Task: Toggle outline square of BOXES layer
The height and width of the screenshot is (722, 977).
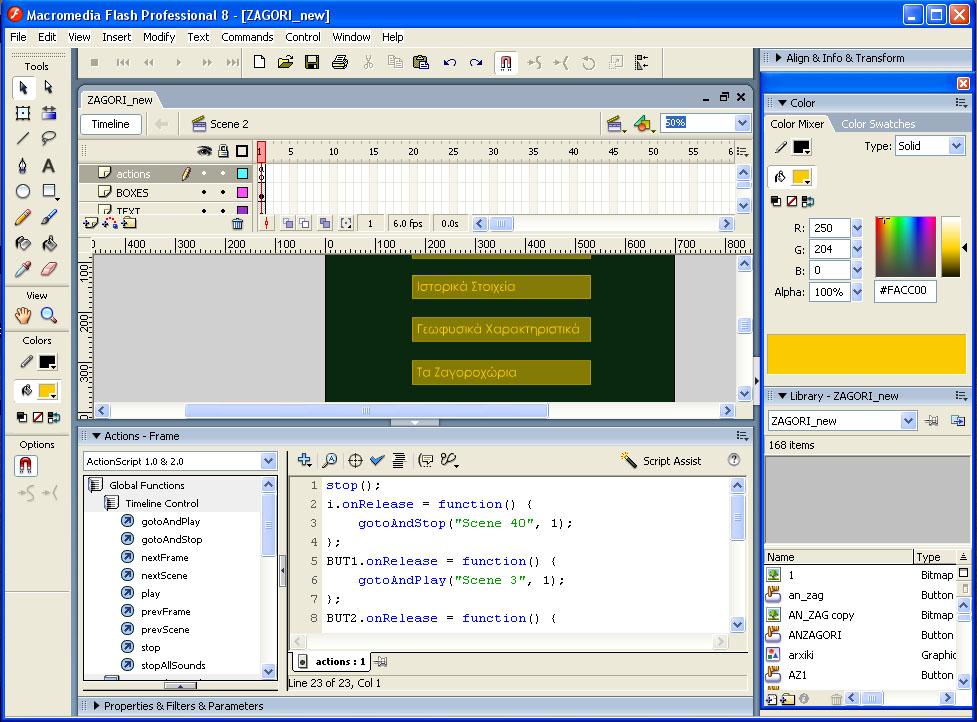Action: click(242, 192)
